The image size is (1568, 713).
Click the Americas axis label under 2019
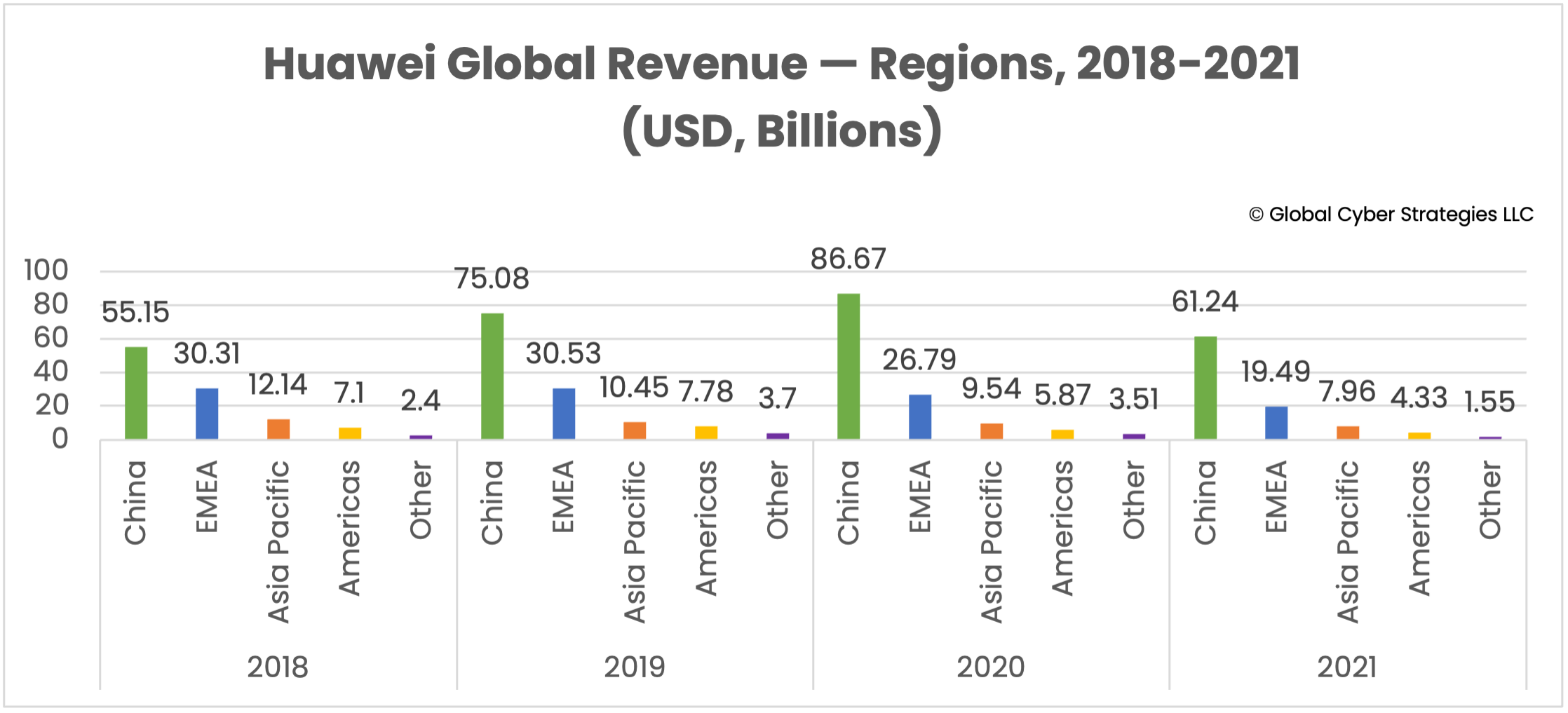coord(705,528)
